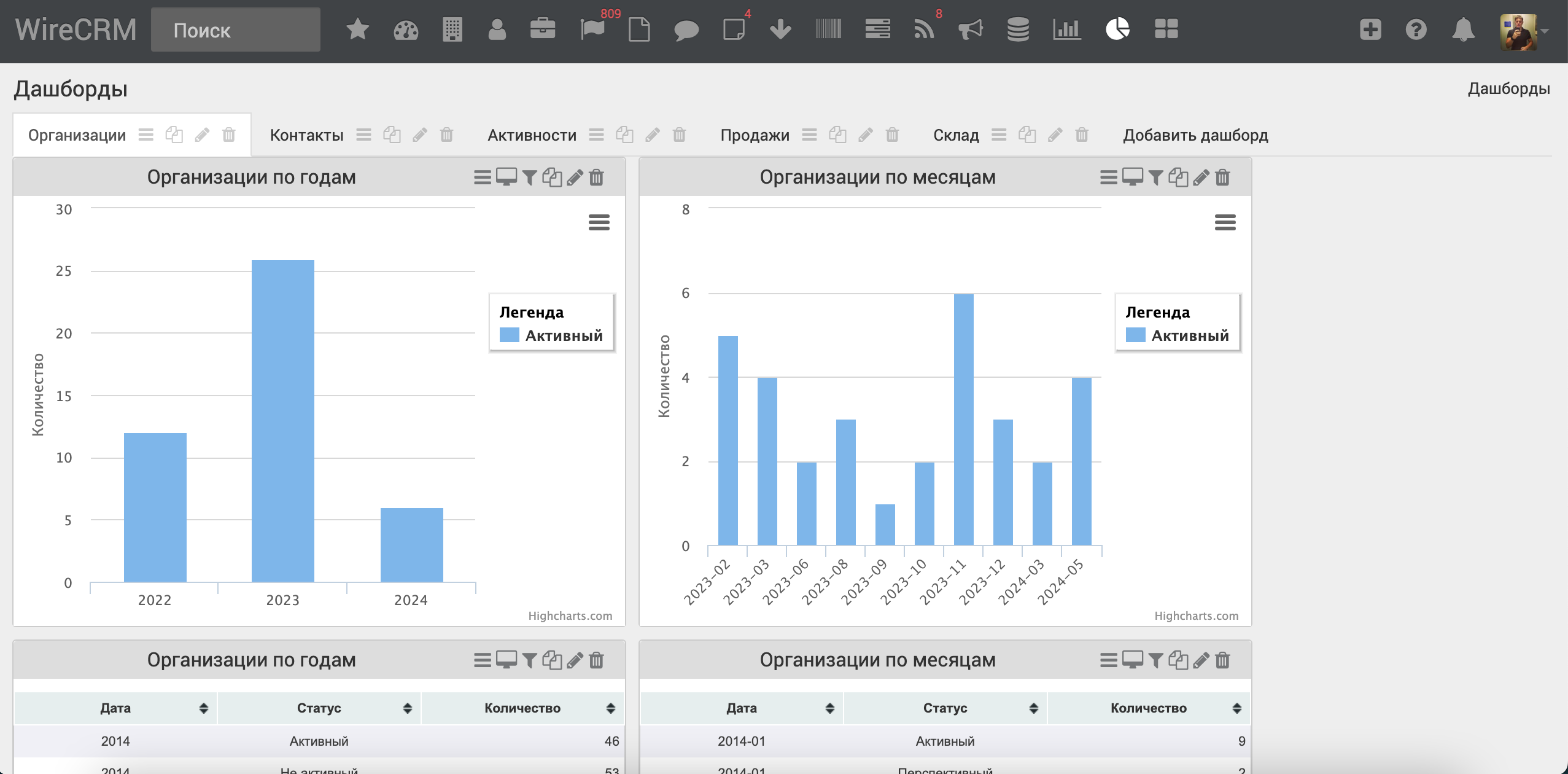Open the notes icon with badge 4
Viewport: 1568px width, 774px height.
734,29
